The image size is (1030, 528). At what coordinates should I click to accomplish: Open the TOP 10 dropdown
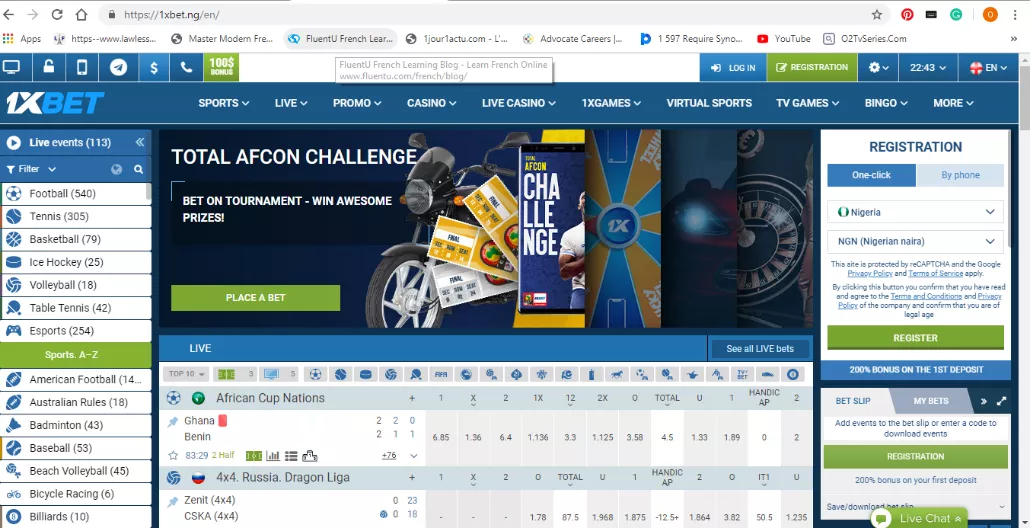click(187, 374)
